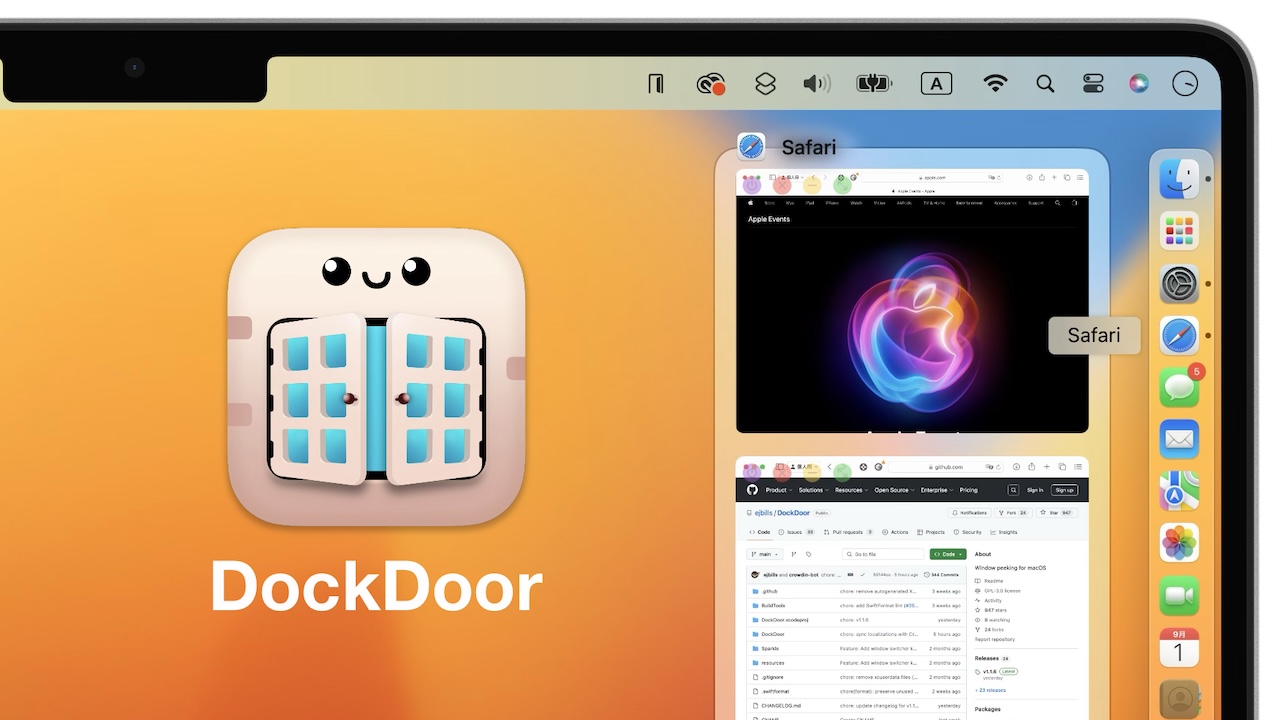Click the Fork button on DockDoor repo

1012,512
